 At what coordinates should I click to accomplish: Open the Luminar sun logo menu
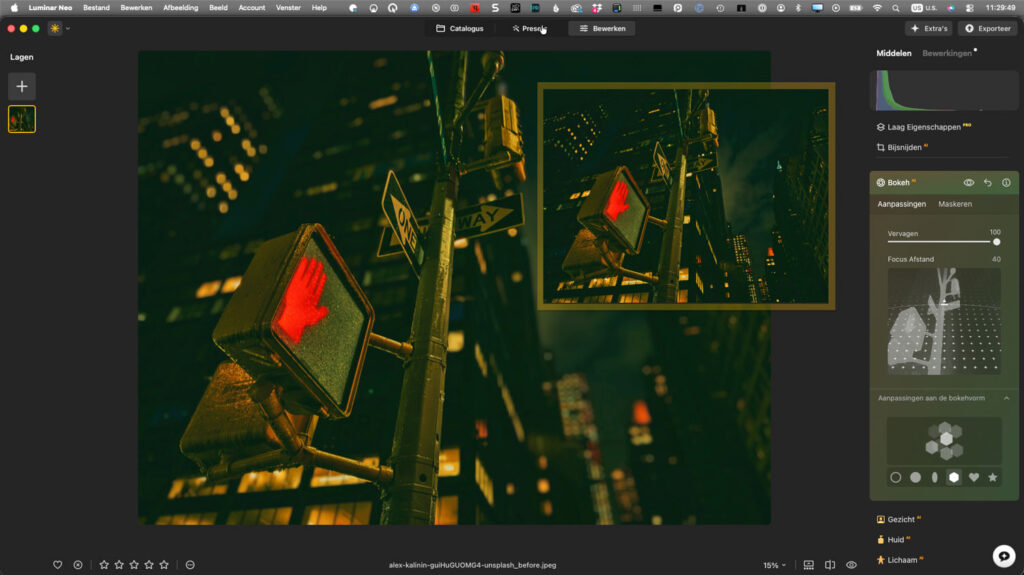(x=55, y=29)
